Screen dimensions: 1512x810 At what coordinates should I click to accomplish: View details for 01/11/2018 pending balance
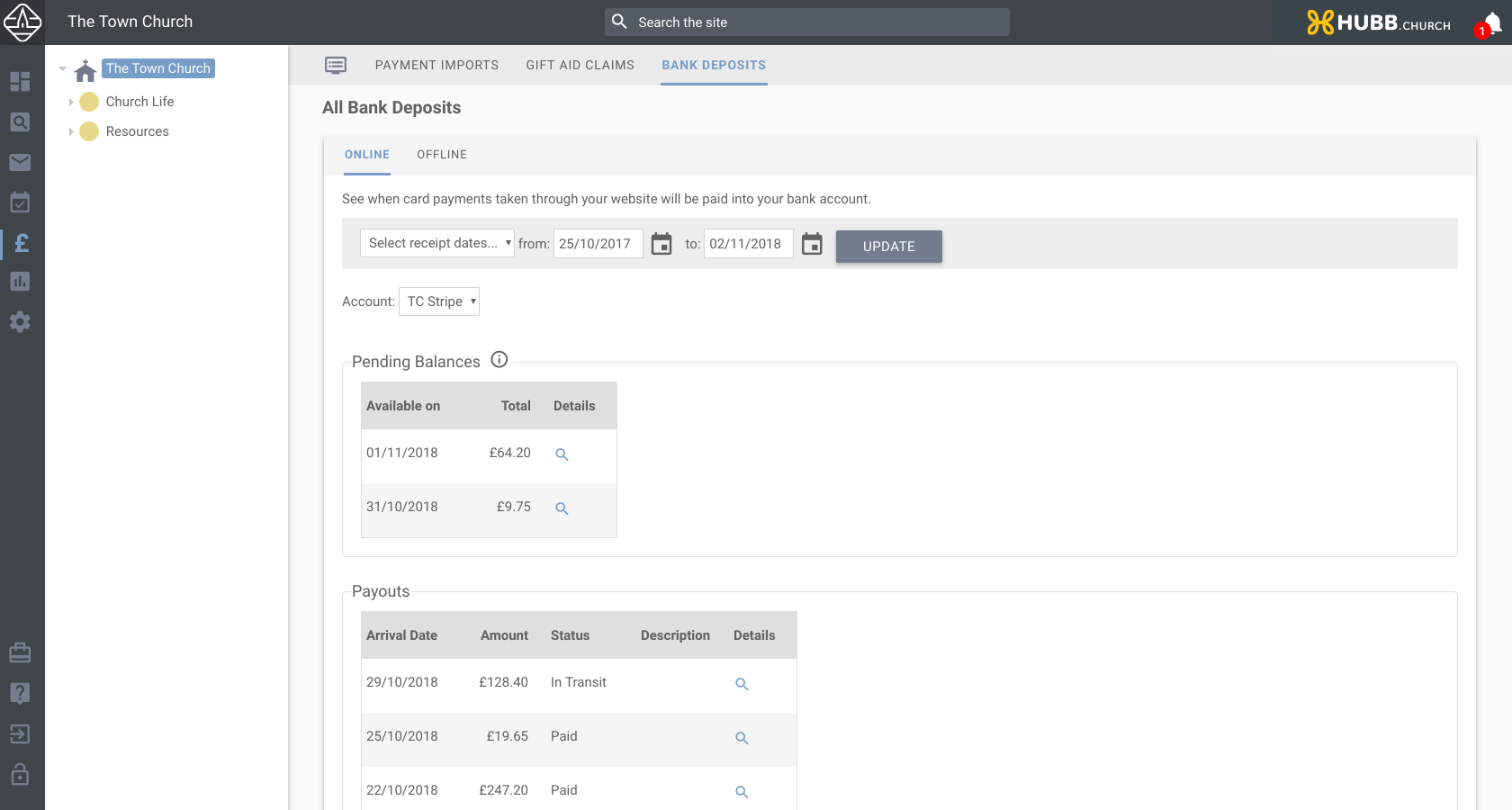562,454
